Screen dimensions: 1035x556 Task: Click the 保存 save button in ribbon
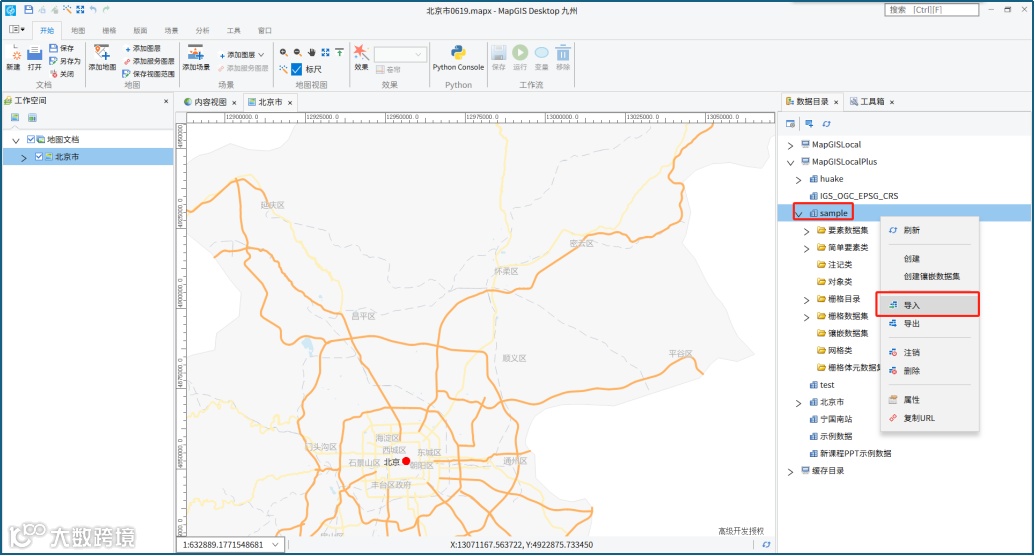tap(61, 48)
